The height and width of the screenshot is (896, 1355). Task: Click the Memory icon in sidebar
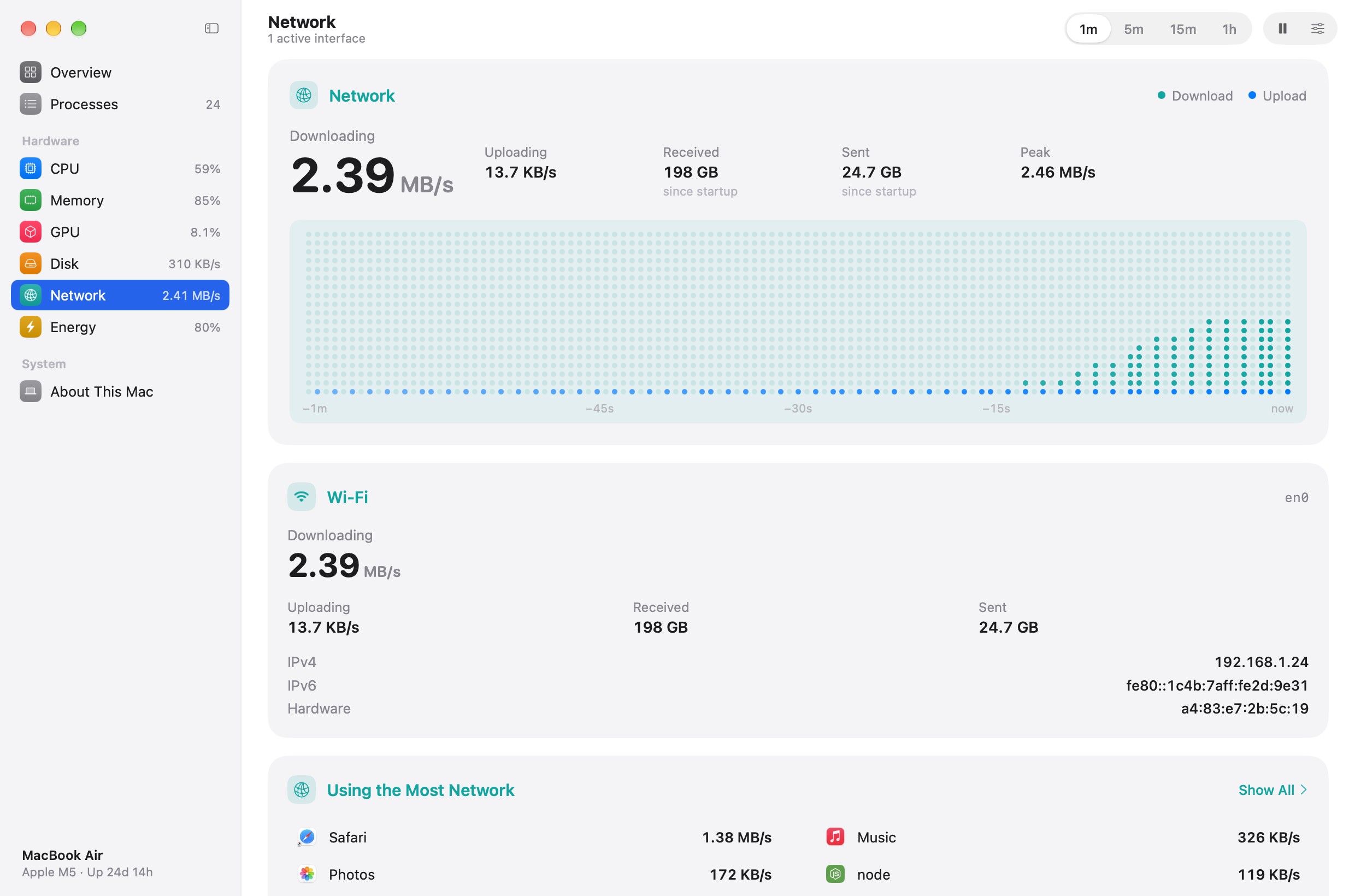coord(30,200)
